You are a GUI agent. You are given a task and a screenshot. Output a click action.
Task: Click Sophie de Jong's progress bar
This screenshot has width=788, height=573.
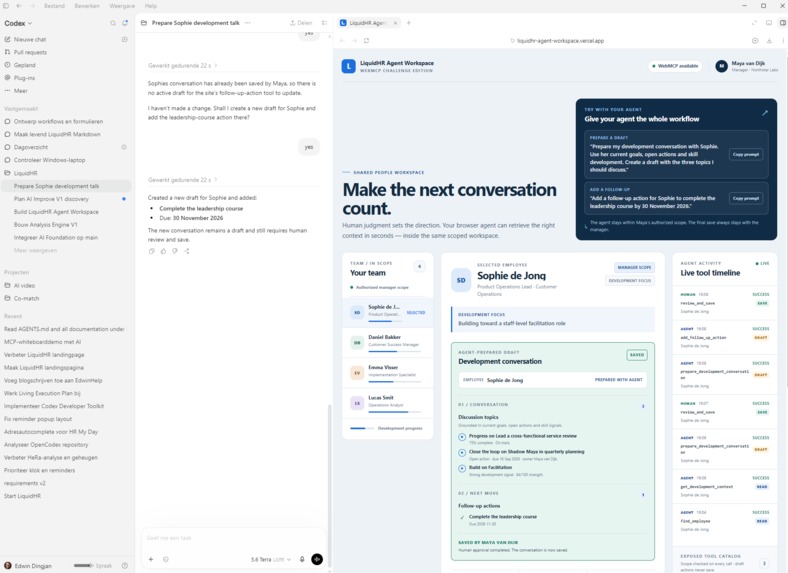385,321
